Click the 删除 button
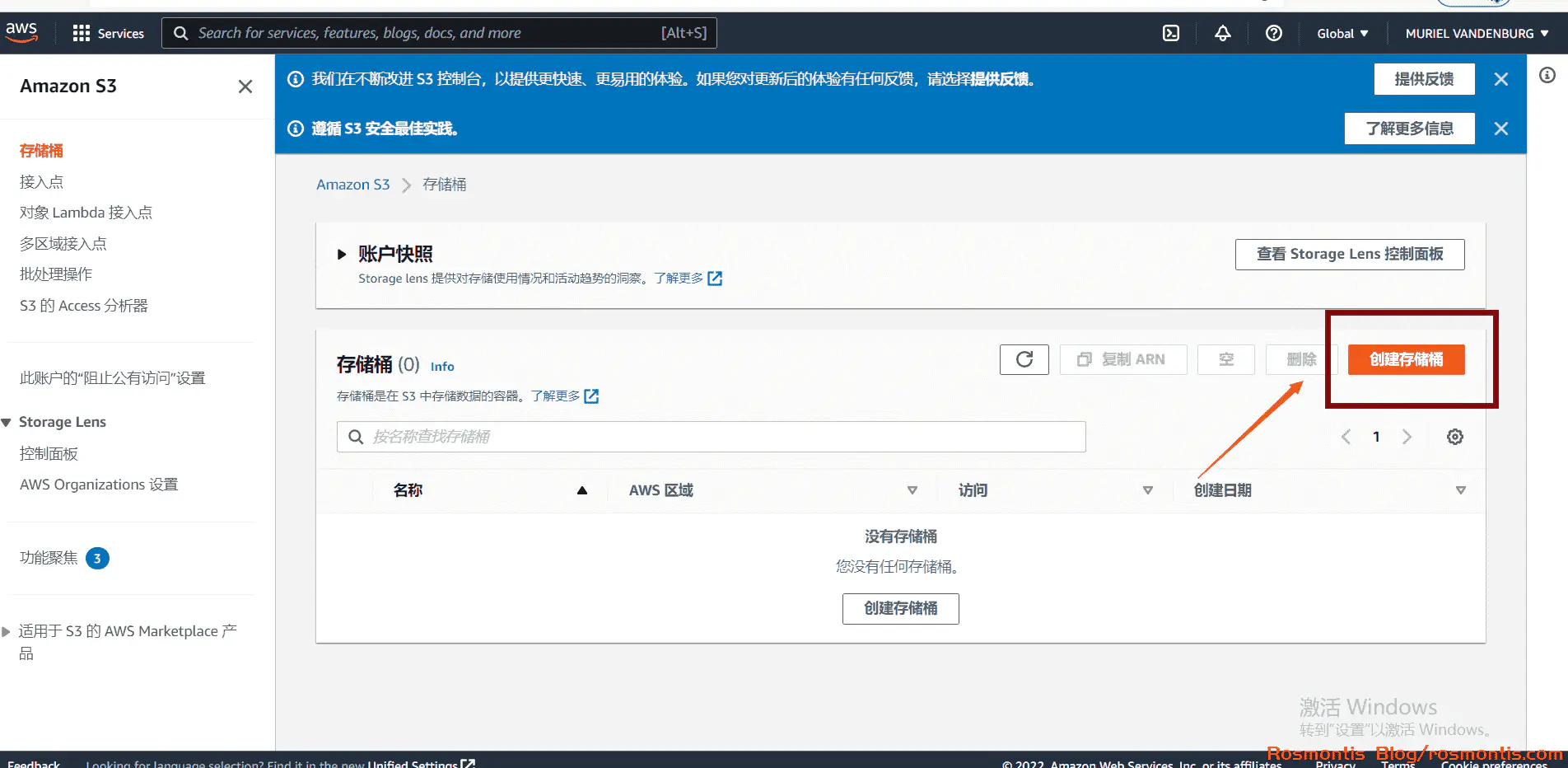The height and width of the screenshot is (768, 1568). (1301, 359)
